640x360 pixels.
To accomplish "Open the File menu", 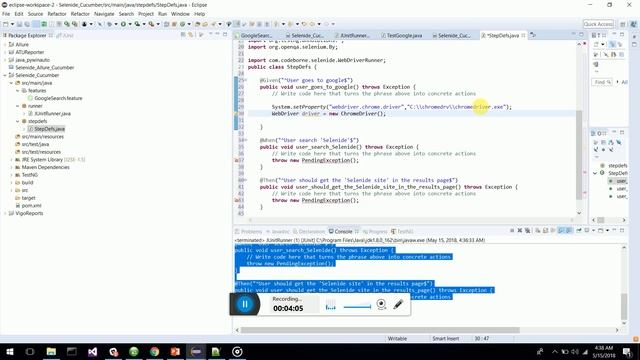I will (x=6, y=14).
